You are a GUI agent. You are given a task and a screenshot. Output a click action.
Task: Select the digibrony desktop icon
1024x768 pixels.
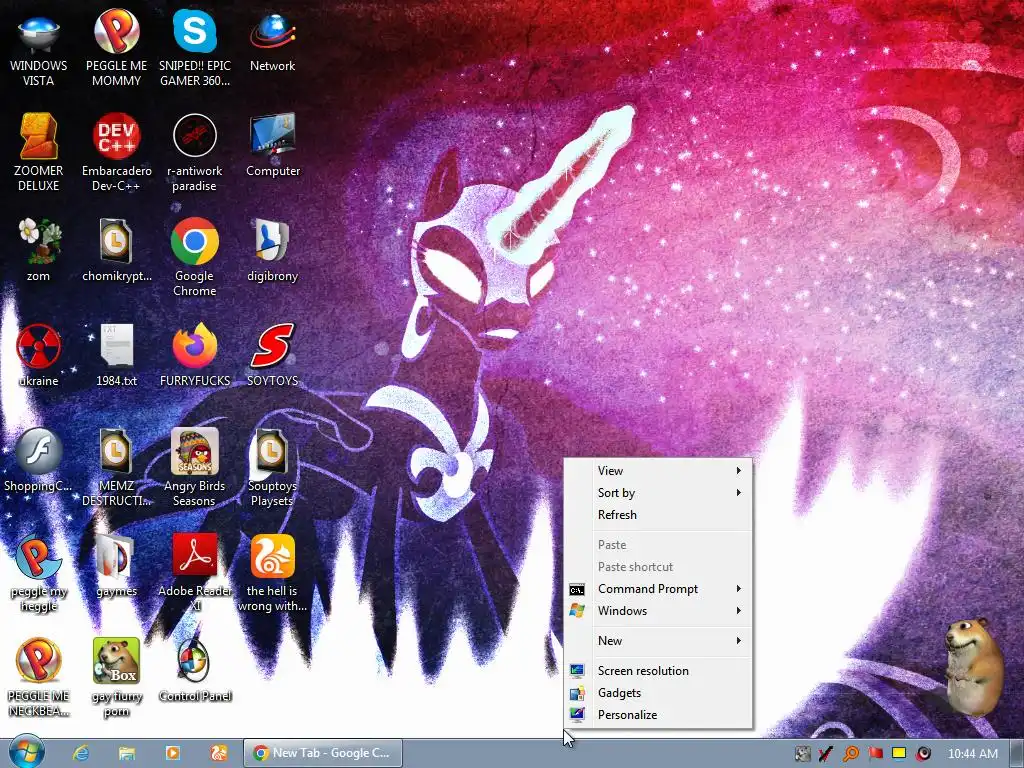(272, 251)
